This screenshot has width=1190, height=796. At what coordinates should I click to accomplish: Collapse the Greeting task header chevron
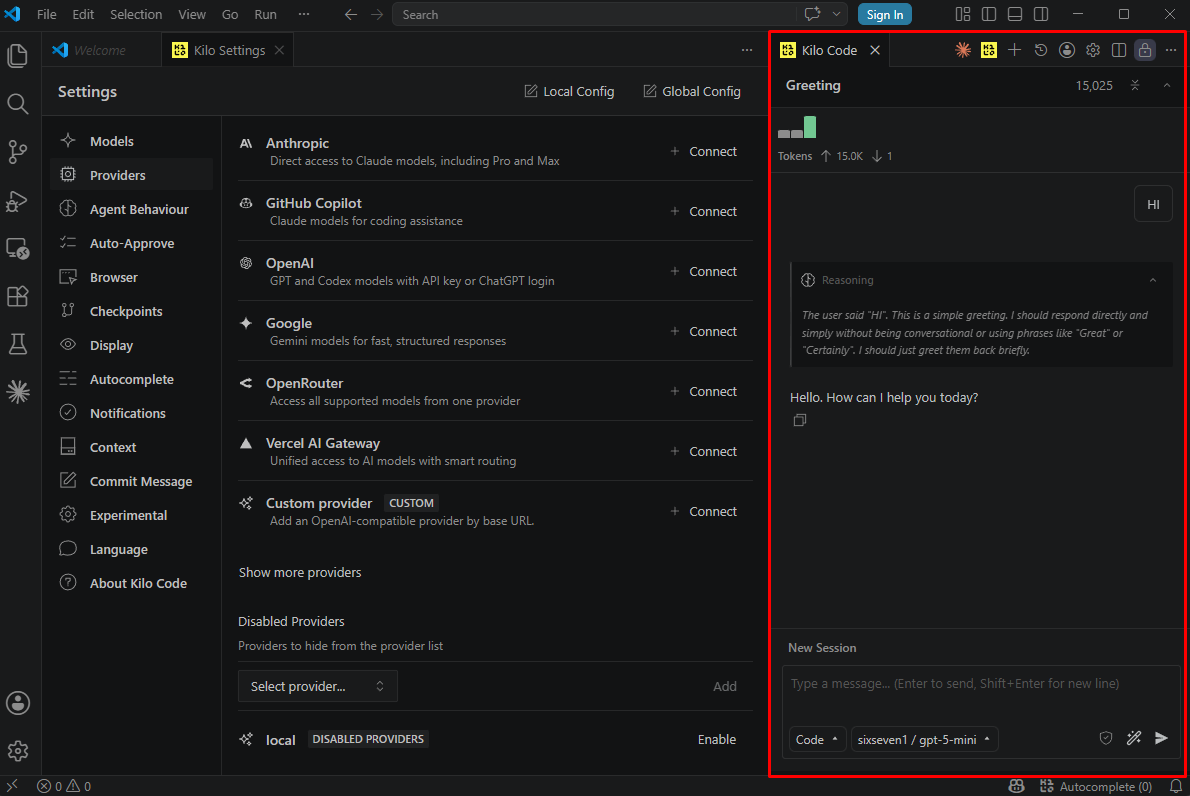point(1166,86)
